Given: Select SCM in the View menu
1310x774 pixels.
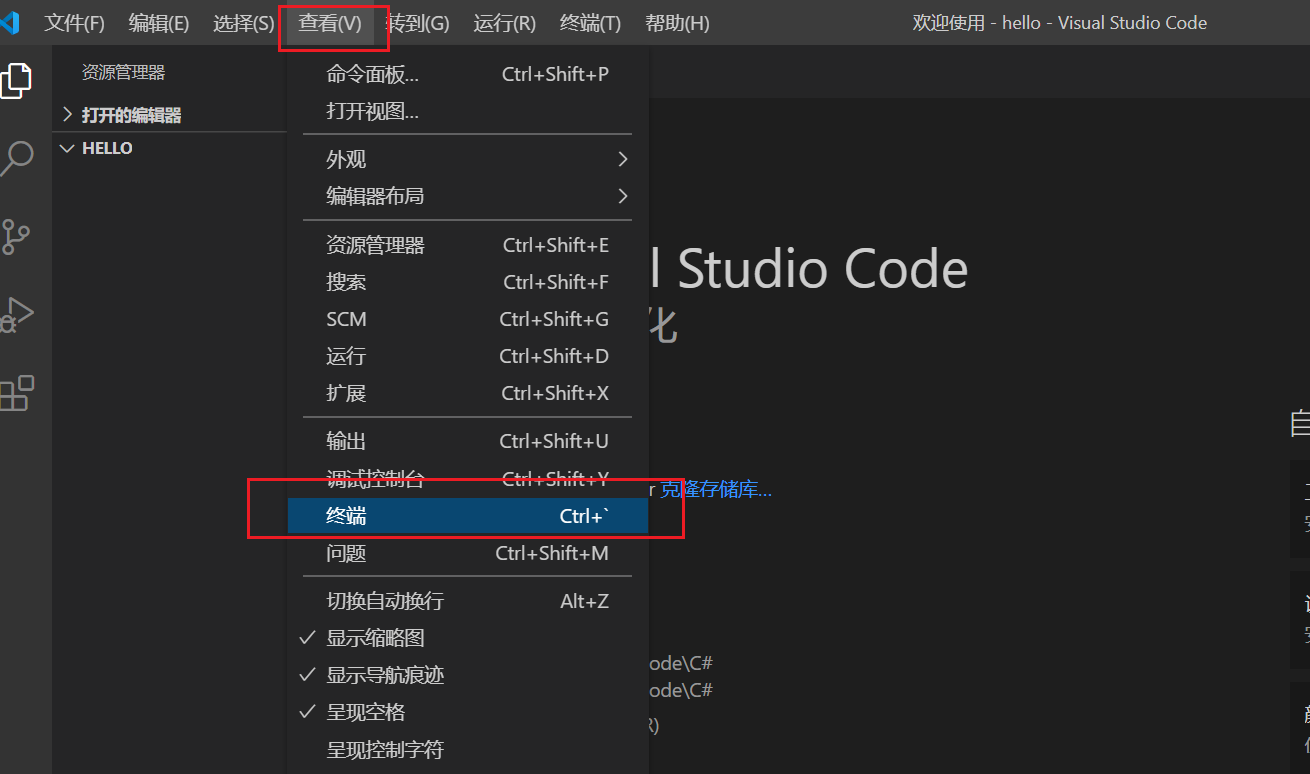Looking at the screenshot, I should click(x=468, y=319).
